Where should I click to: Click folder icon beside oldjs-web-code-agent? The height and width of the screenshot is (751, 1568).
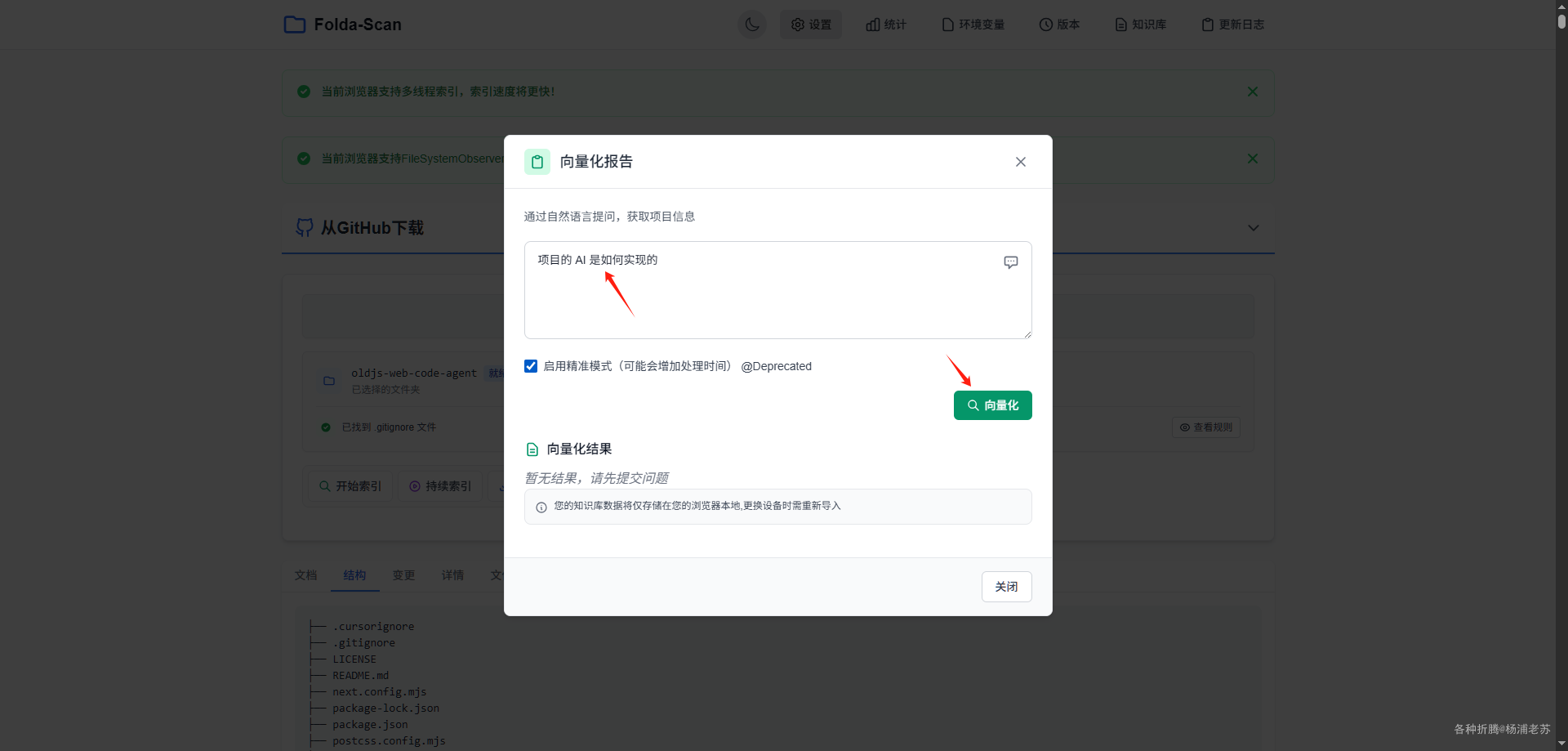(x=329, y=381)
